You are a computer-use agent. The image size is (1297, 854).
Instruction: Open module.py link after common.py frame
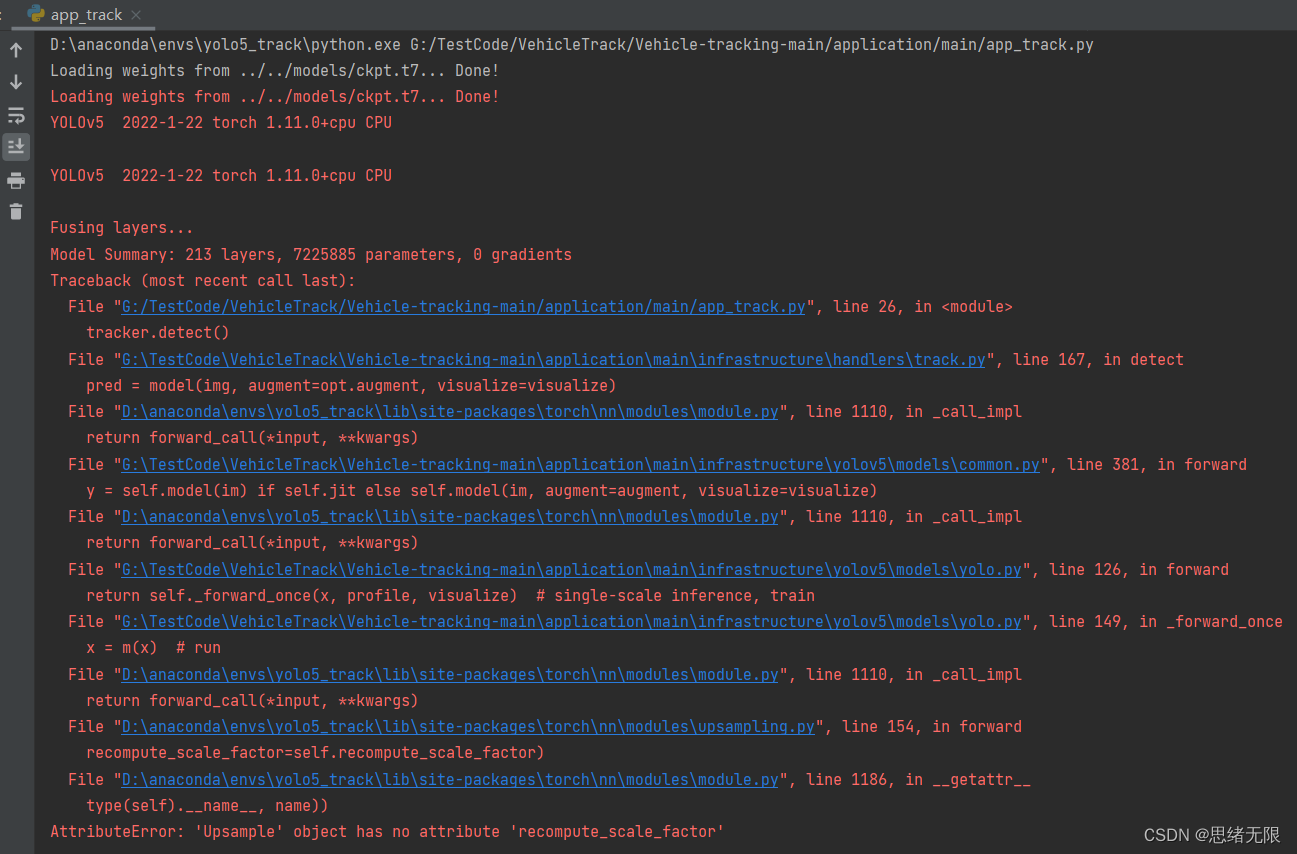coord(450,517)
